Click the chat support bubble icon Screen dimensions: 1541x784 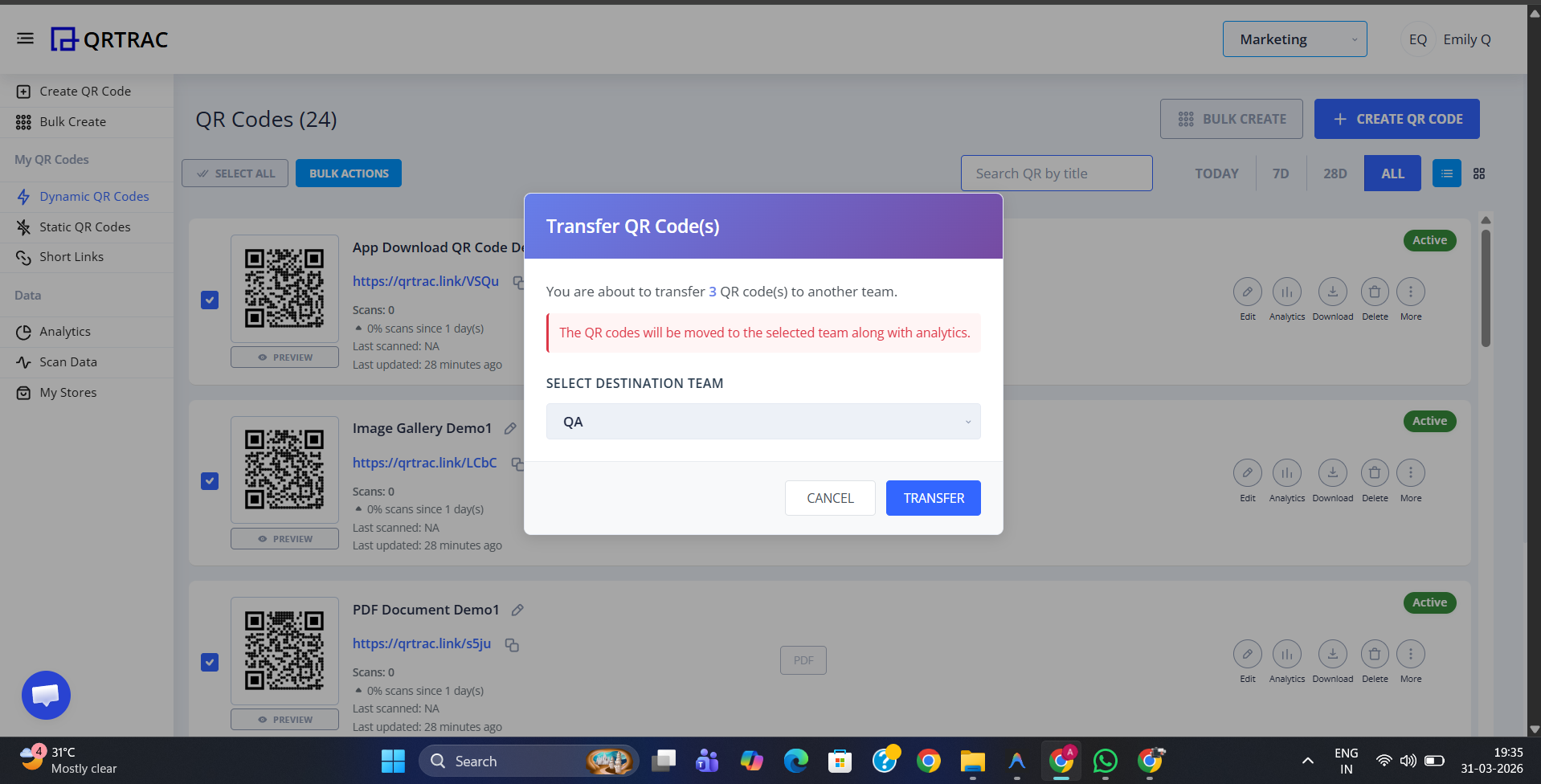(46, 695)
